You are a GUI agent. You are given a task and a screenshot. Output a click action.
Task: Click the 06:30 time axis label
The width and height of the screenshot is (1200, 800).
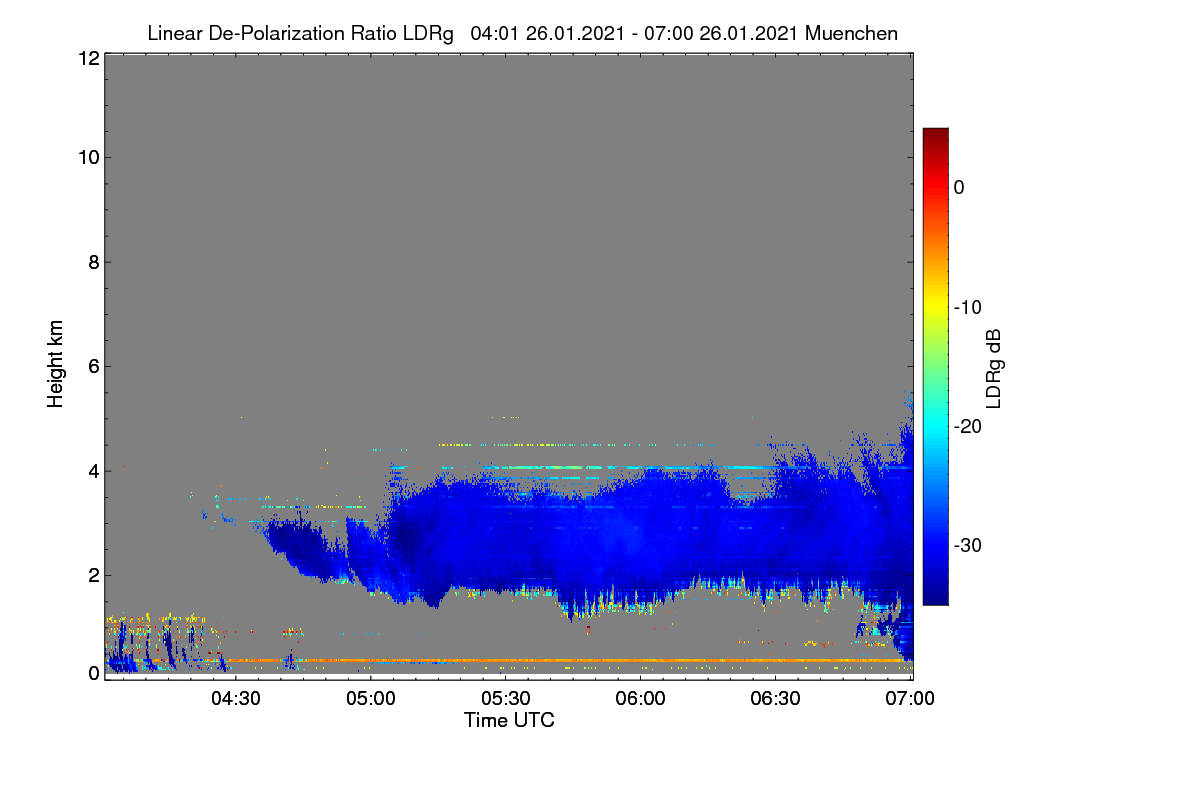[x=775, y=699]
